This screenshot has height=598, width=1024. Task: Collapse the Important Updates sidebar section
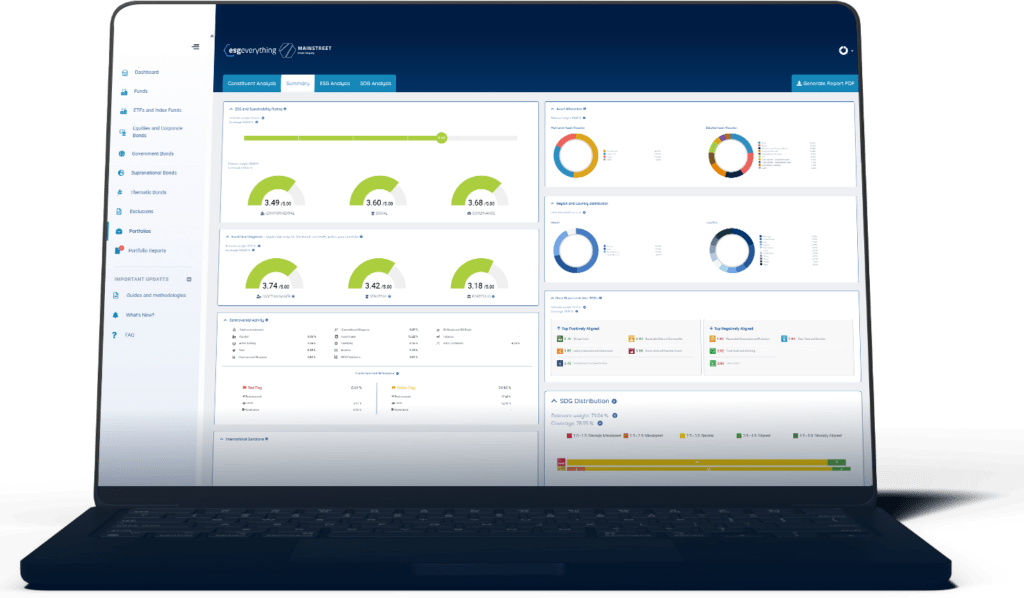[x=188, y=279]
